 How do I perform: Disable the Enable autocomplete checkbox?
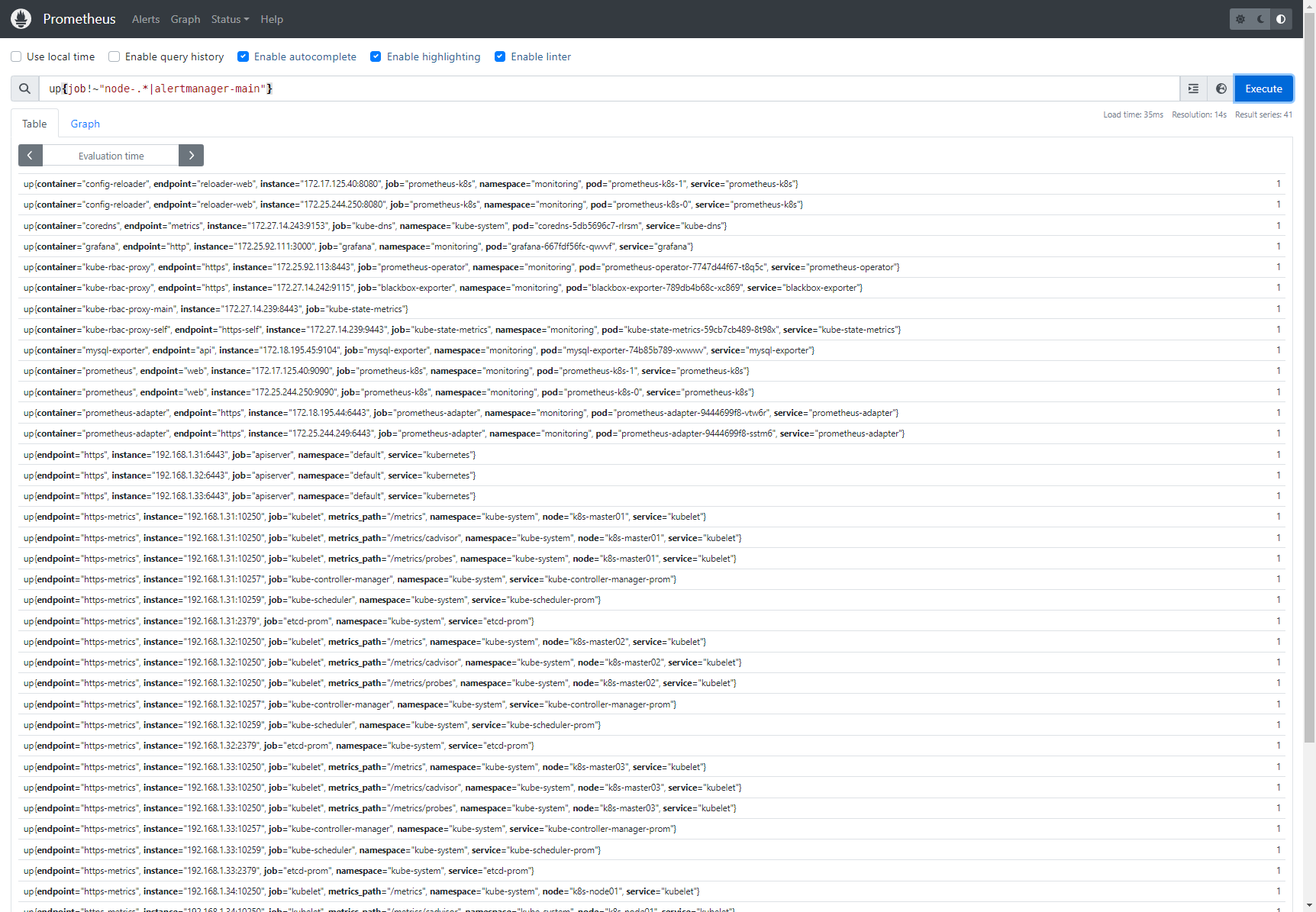click(244, 56)
